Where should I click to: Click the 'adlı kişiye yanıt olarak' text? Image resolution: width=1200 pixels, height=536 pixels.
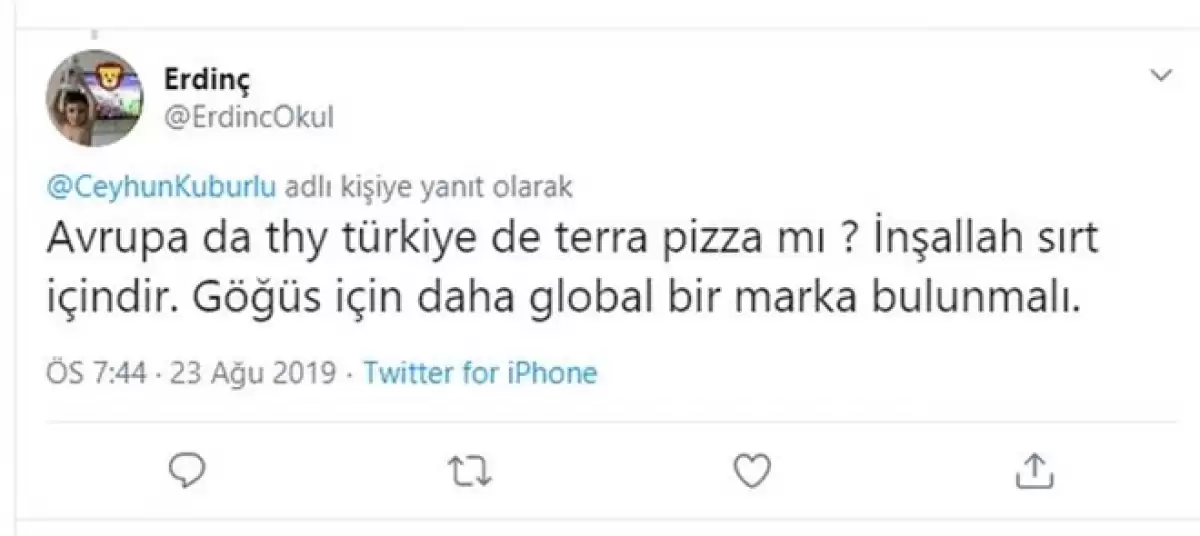(x=431, y=188)
